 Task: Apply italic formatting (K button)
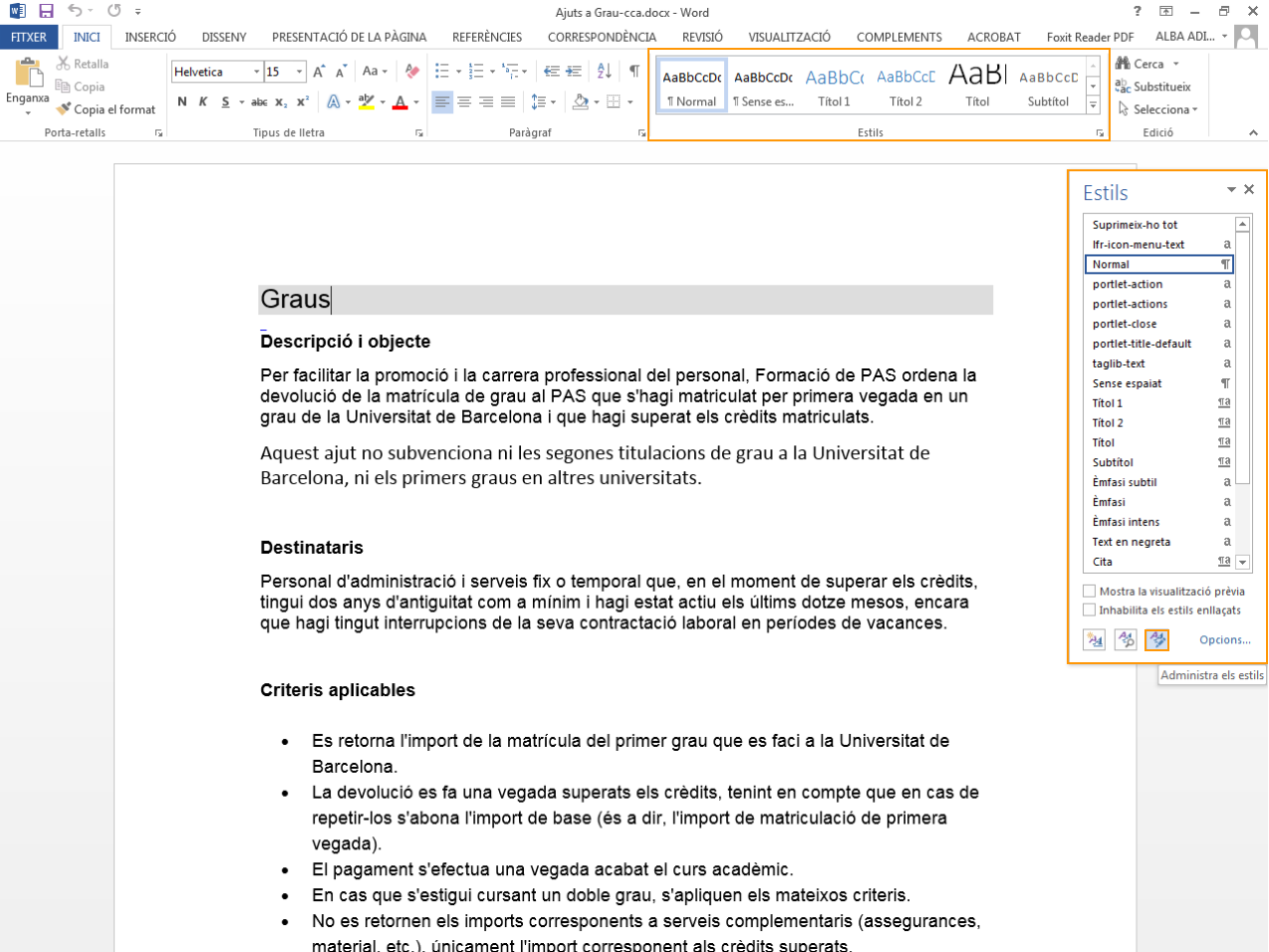click(x=203, y=102)
